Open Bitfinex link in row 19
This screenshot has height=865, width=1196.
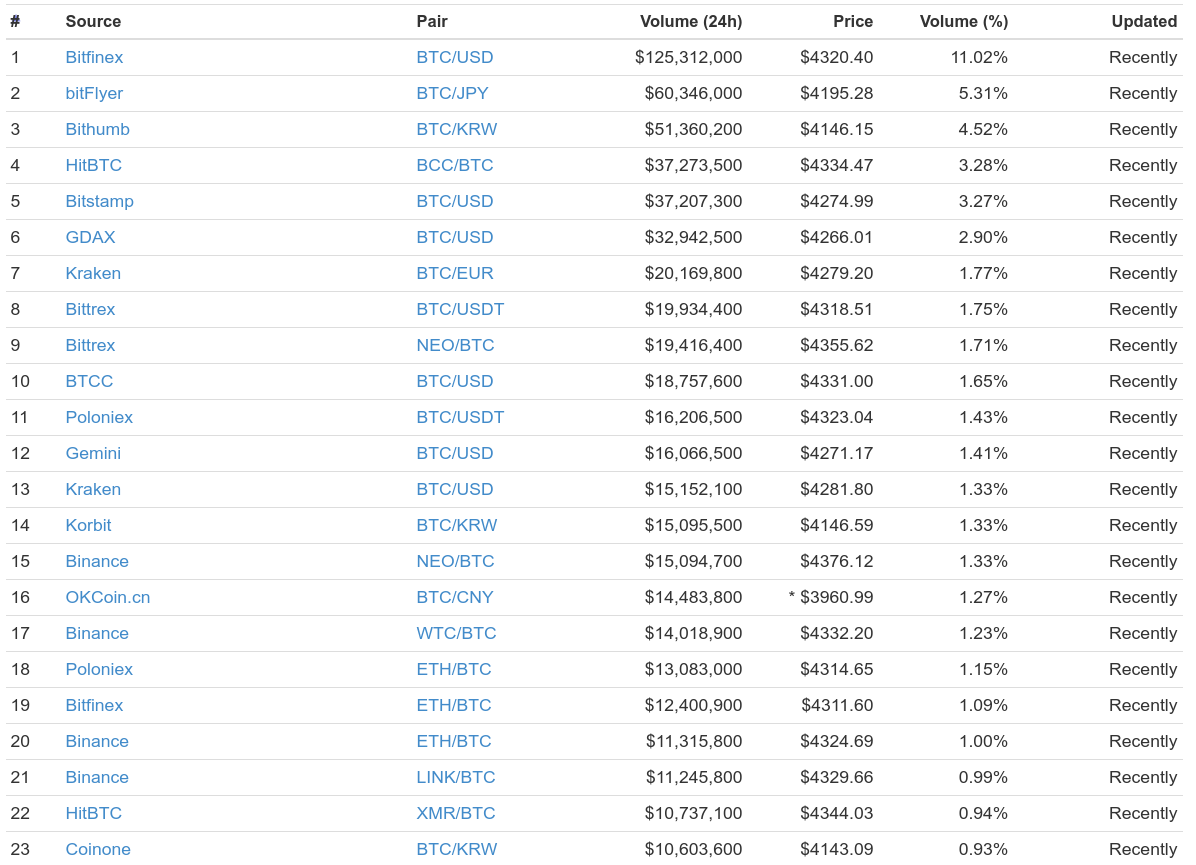tap(94, 705)
